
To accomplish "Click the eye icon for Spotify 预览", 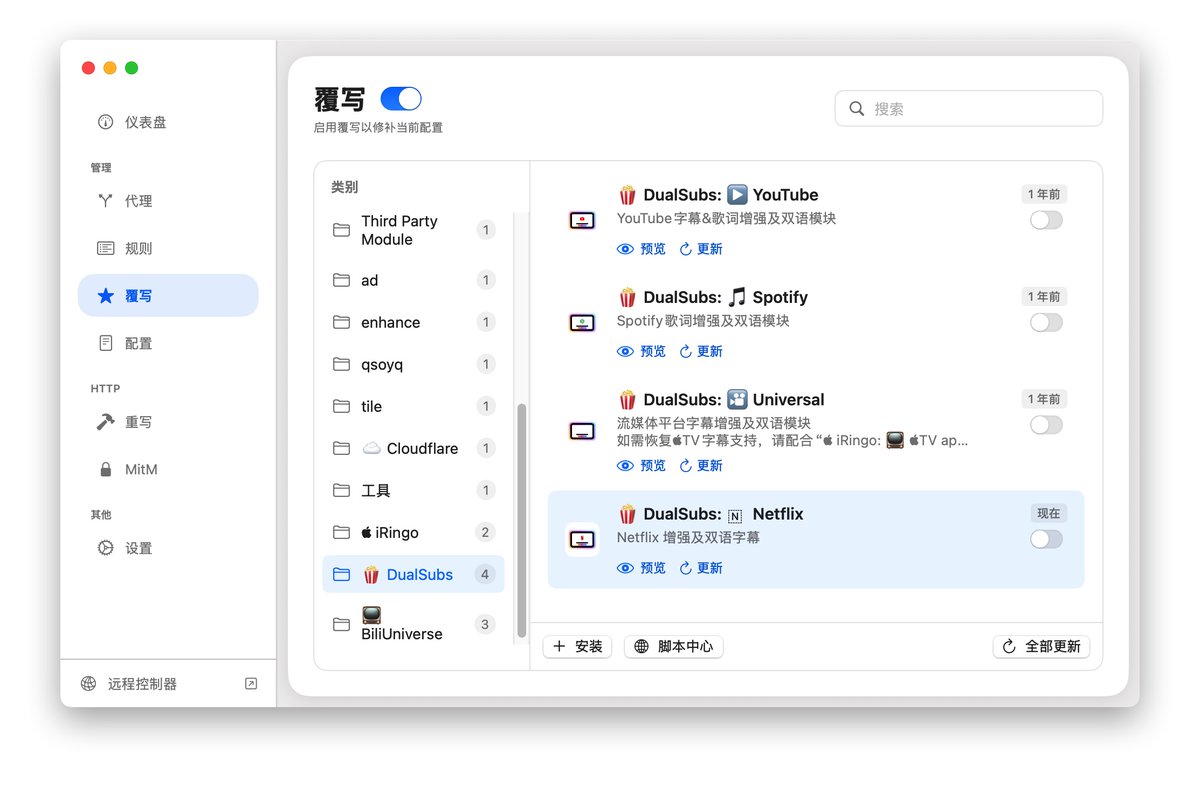I will pyautogui.click(x=626, y=351).
